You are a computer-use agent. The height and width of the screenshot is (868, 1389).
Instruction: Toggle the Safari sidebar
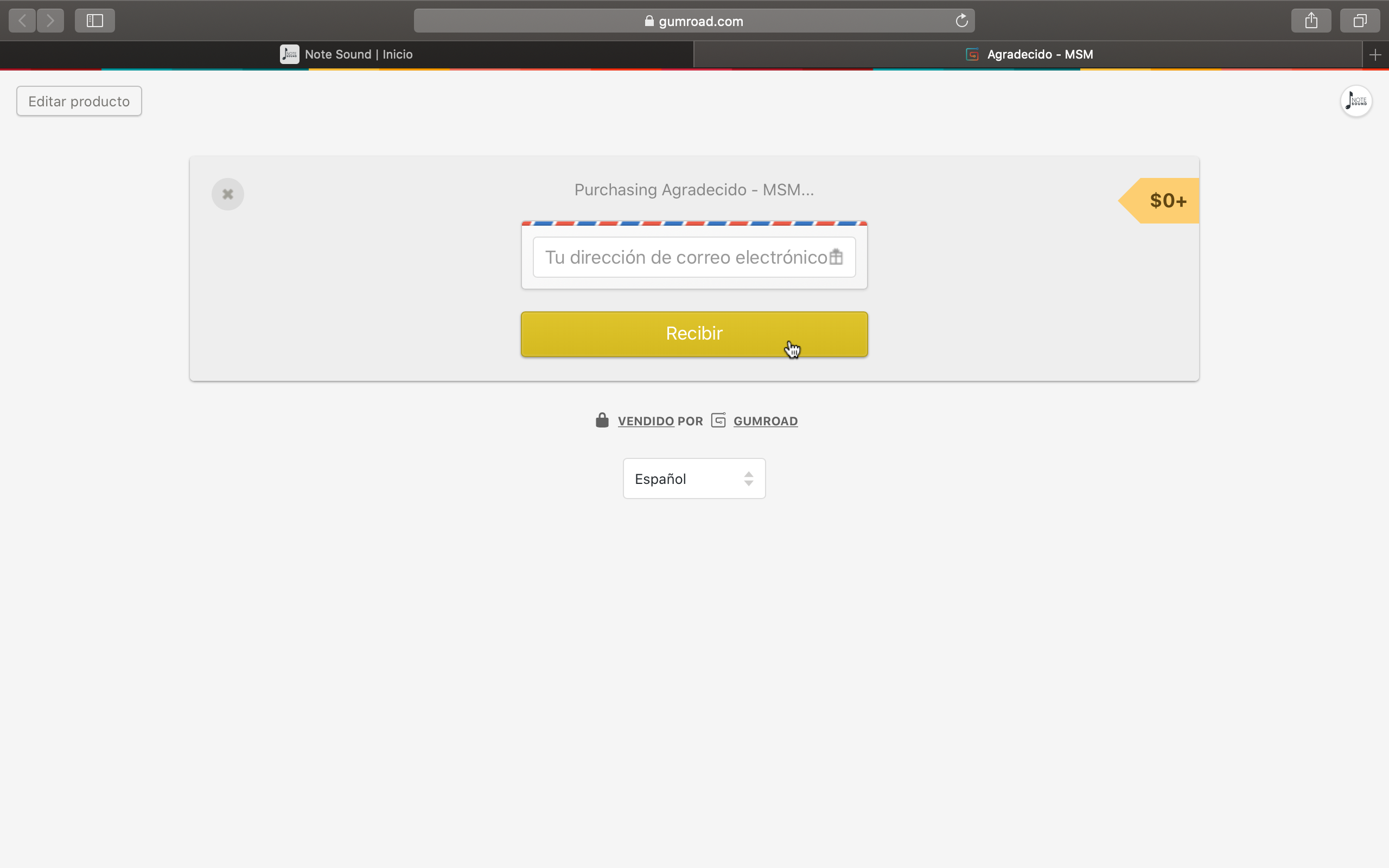(x=95, y=21)
